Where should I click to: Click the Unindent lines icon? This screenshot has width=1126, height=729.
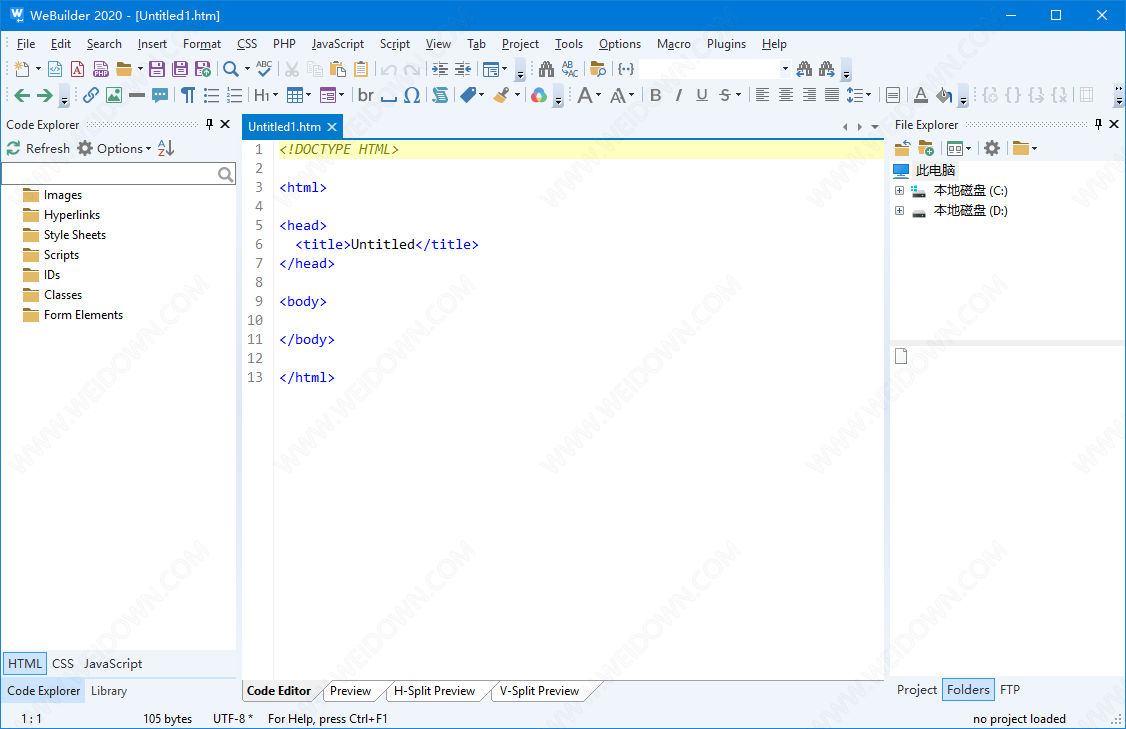tap(462, 69)
